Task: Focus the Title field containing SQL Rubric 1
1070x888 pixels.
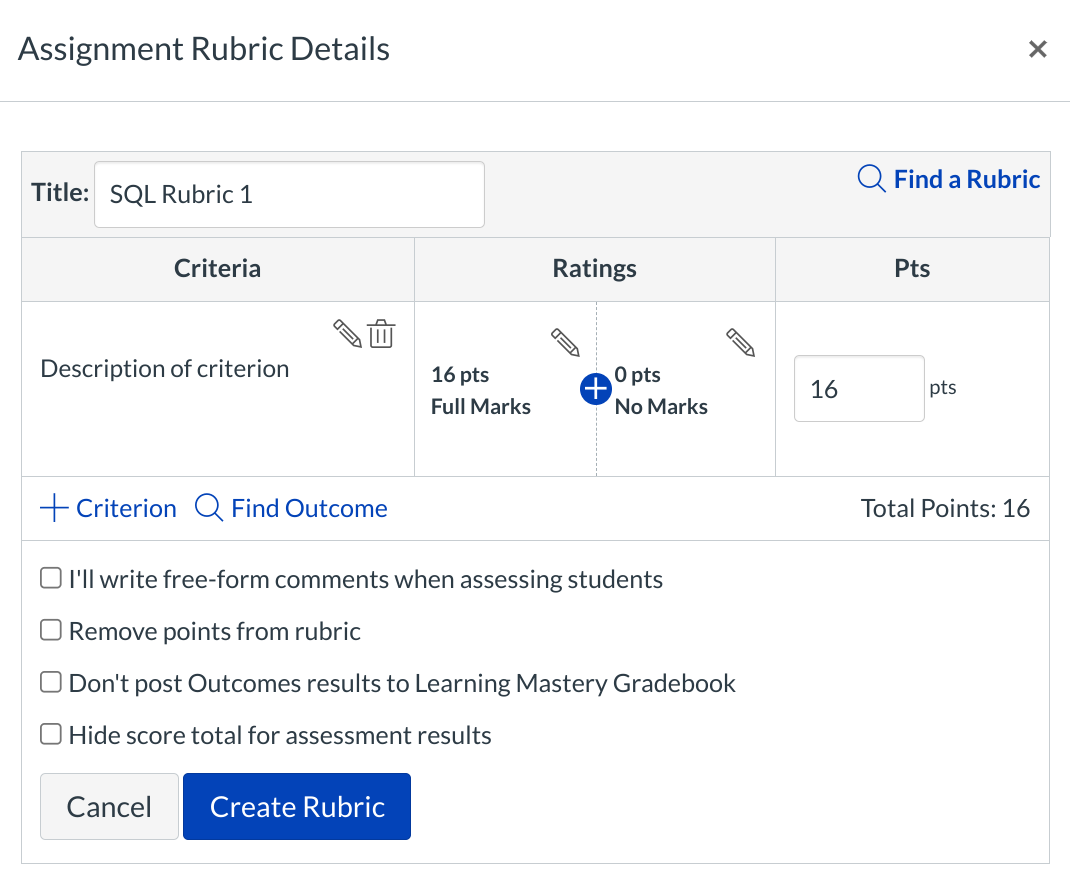Action: coord(289,194)
